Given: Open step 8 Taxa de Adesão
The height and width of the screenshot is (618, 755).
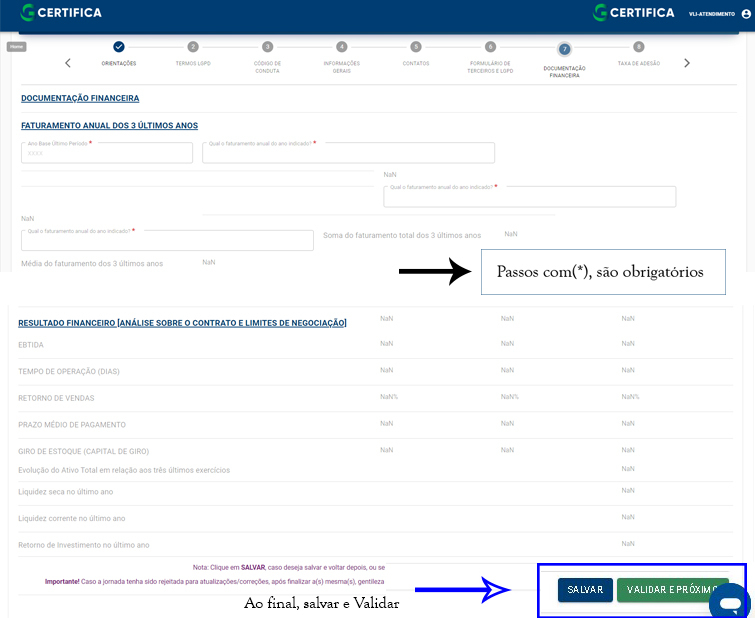Looking at the screenshot, I should 638,47.
